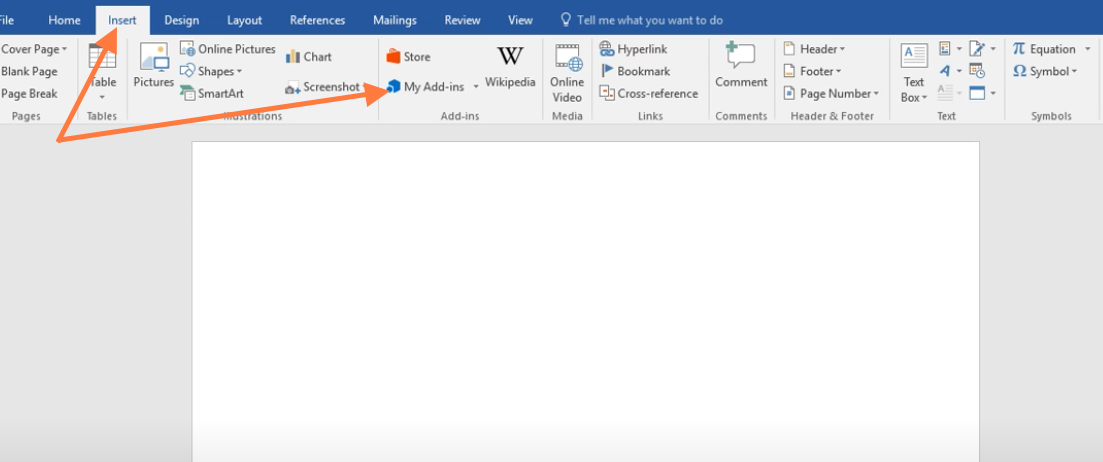Screen dimensions: 1103x462
Task: Add a Hyperlink to the document
Action: coord(633,49)
